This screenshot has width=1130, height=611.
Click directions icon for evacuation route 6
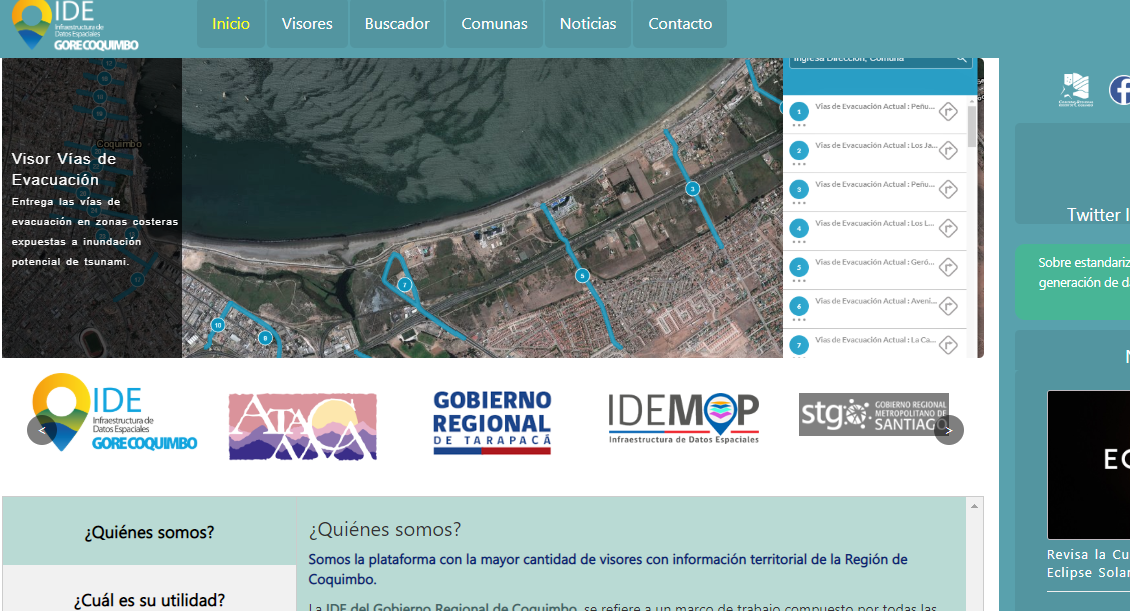click(x=948, y=306)
